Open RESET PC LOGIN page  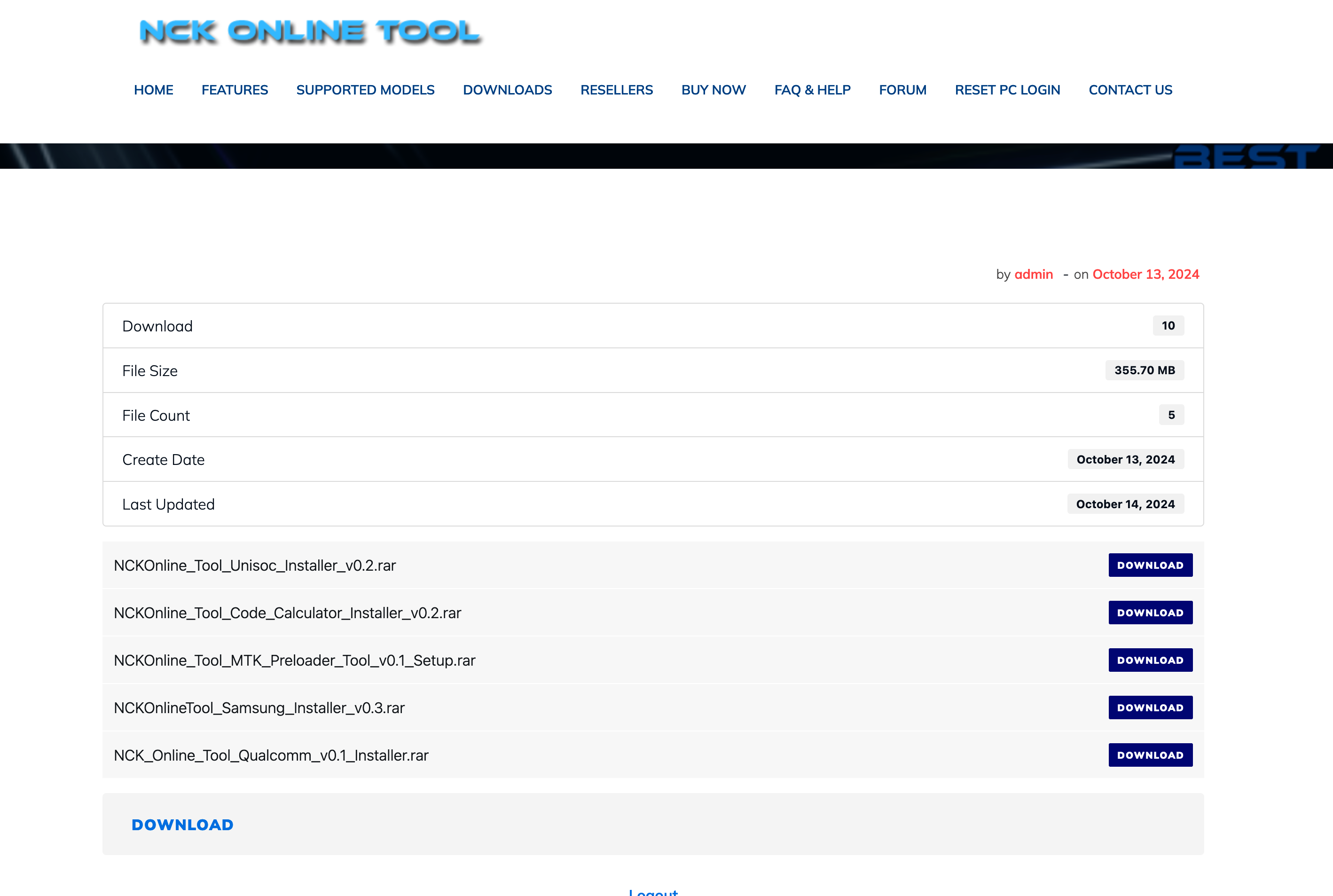tap(1007, 90)
